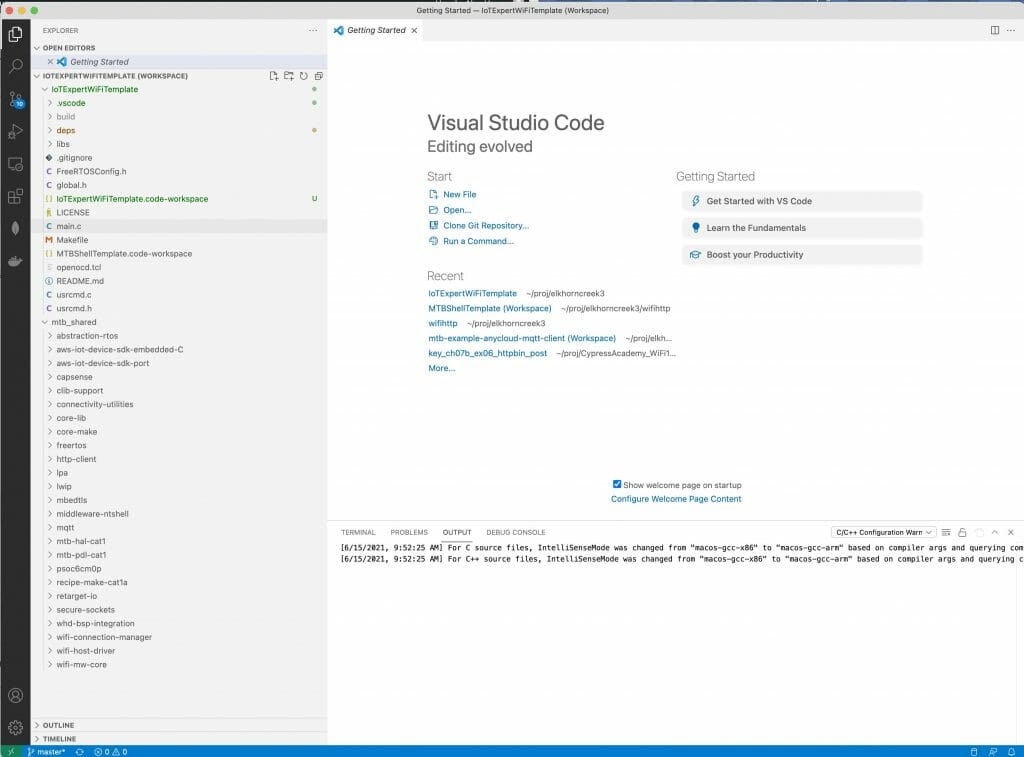Expand the Outline section
Viewport: 1024px width, 757px height.
click(x=37, y=725)
